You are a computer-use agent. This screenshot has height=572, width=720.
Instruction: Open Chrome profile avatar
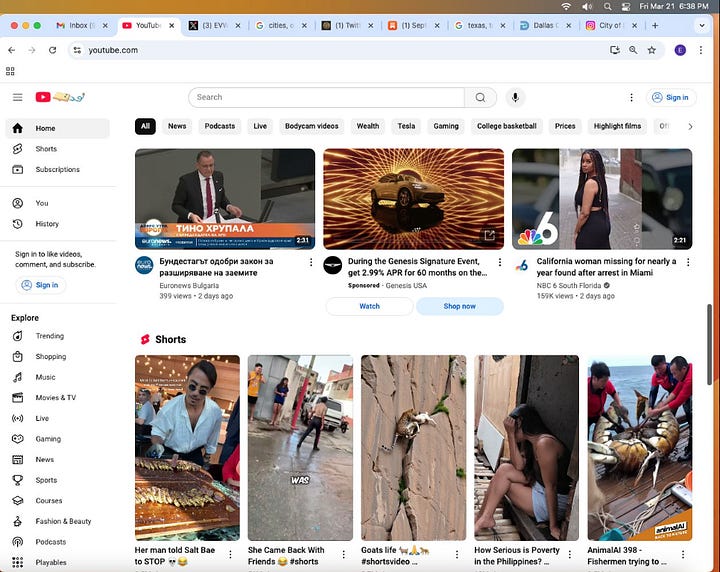click(680, 50)
